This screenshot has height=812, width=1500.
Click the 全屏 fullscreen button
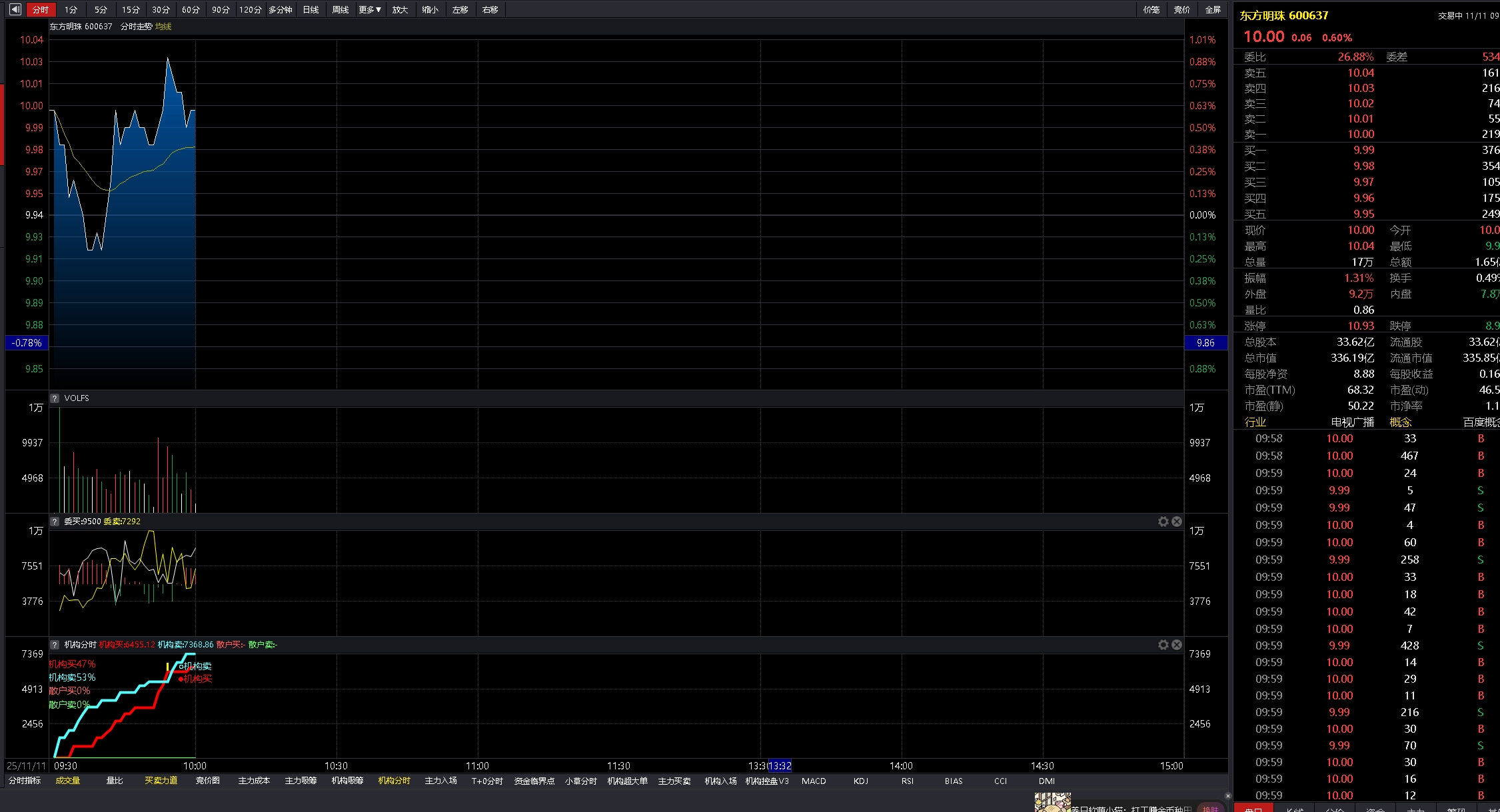1213,9
